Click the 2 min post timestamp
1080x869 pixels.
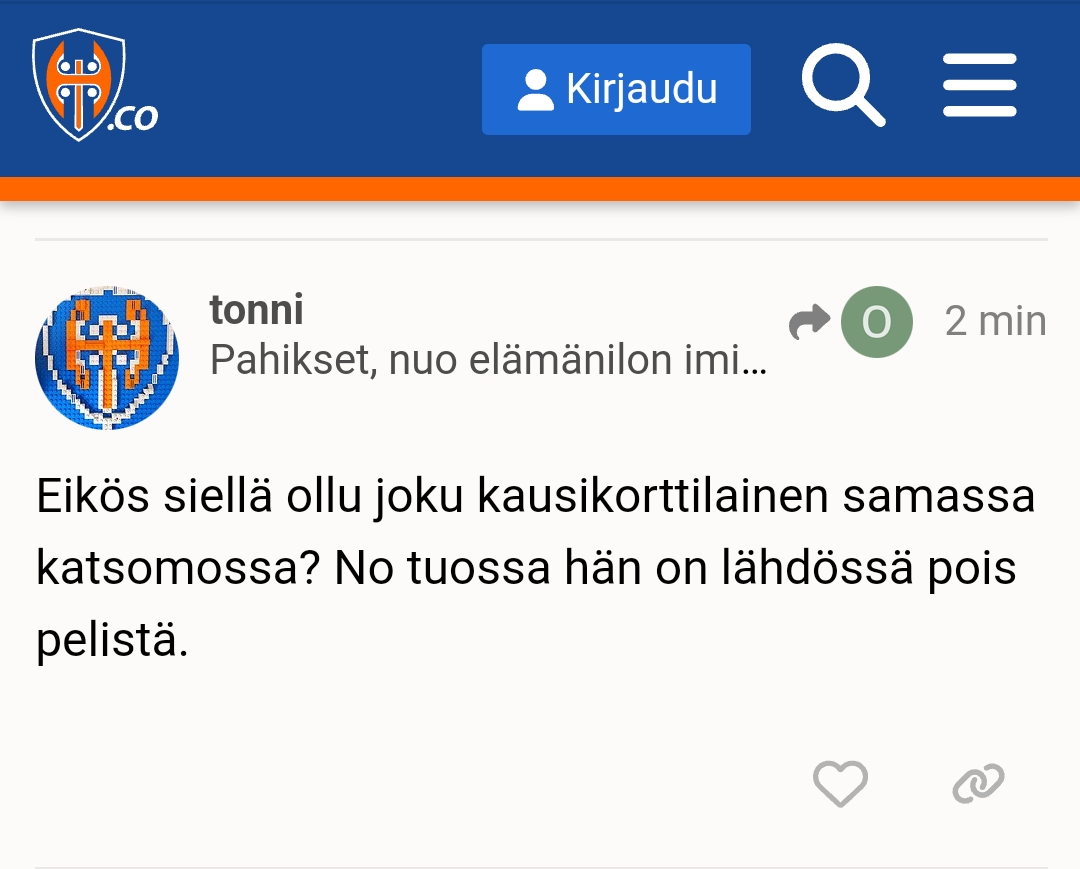(x=995, y=321)
